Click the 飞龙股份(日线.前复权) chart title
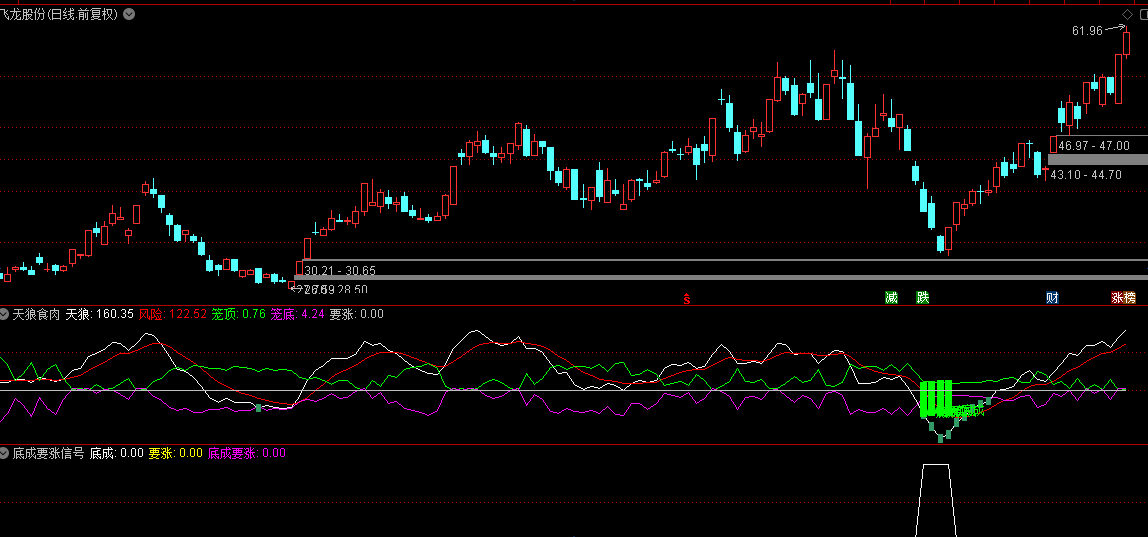Image resolution: width=1148 pixels, height=537 pixels. 59,14
